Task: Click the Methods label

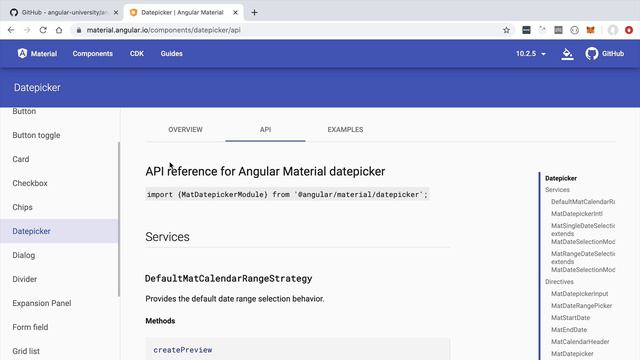Action: 160,321
